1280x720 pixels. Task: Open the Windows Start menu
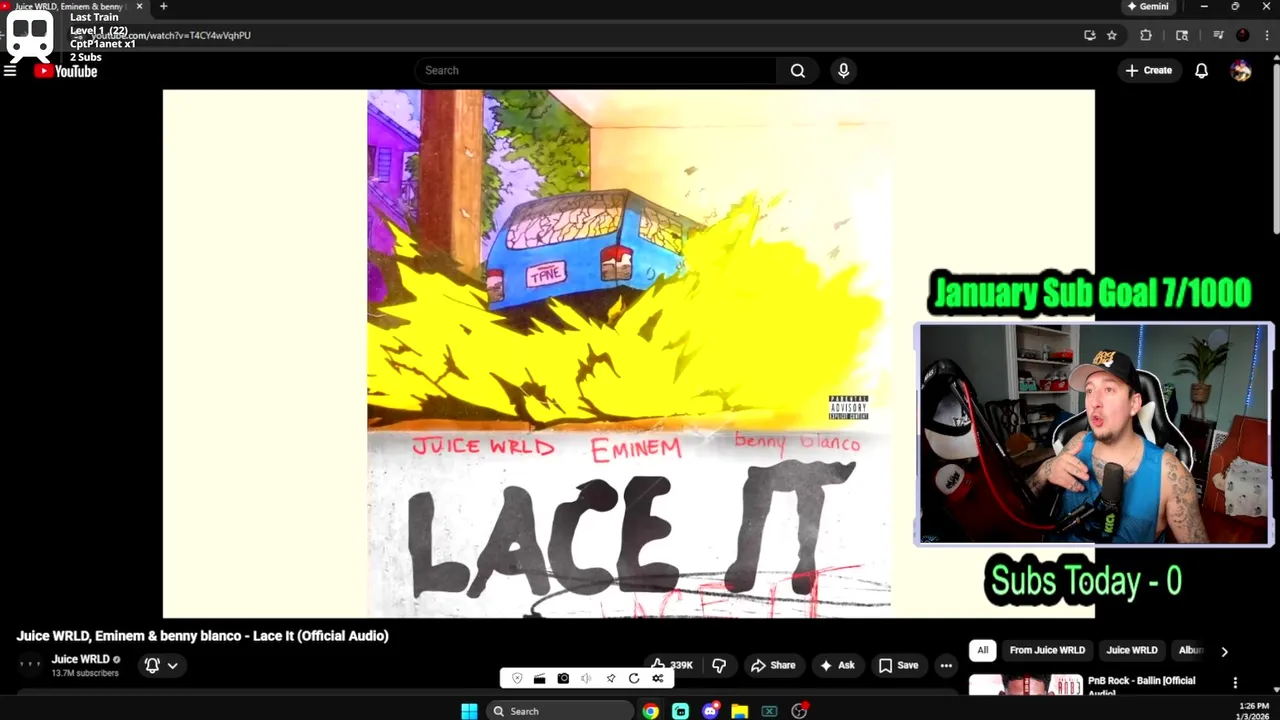469,711
